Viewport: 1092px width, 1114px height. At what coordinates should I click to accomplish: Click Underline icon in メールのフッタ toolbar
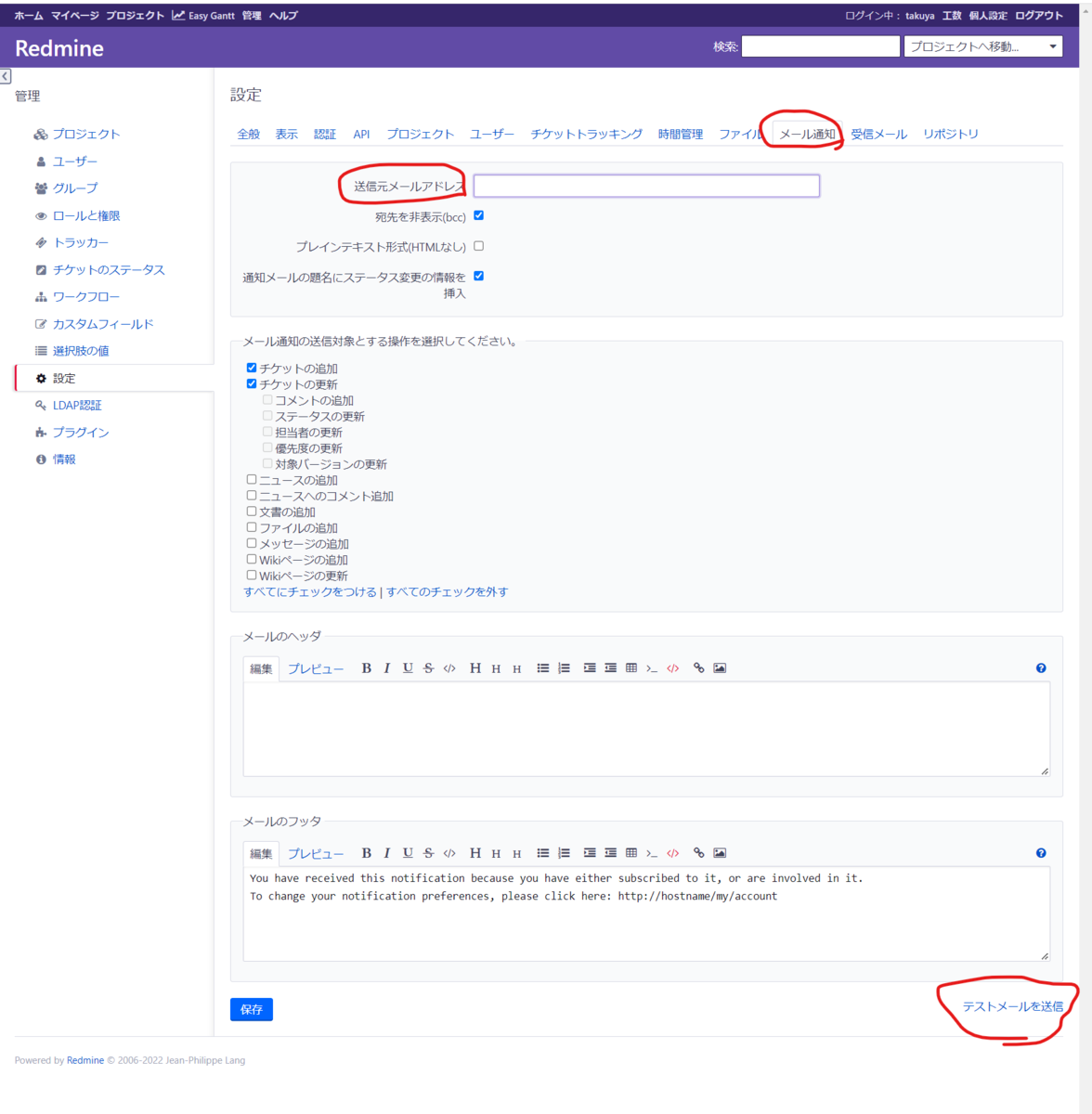408,853
